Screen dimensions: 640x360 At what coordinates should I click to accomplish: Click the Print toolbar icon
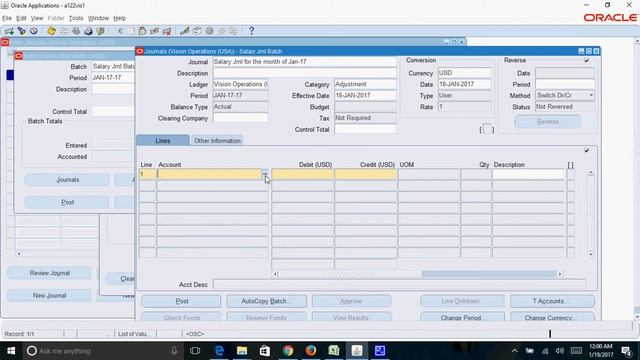click(88, 31)
